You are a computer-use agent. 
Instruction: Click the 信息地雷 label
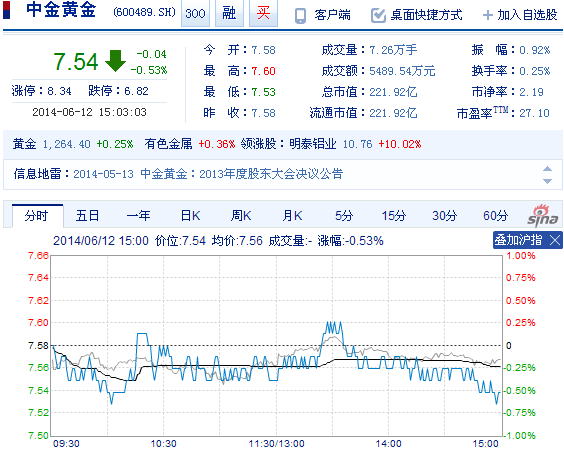37,174
